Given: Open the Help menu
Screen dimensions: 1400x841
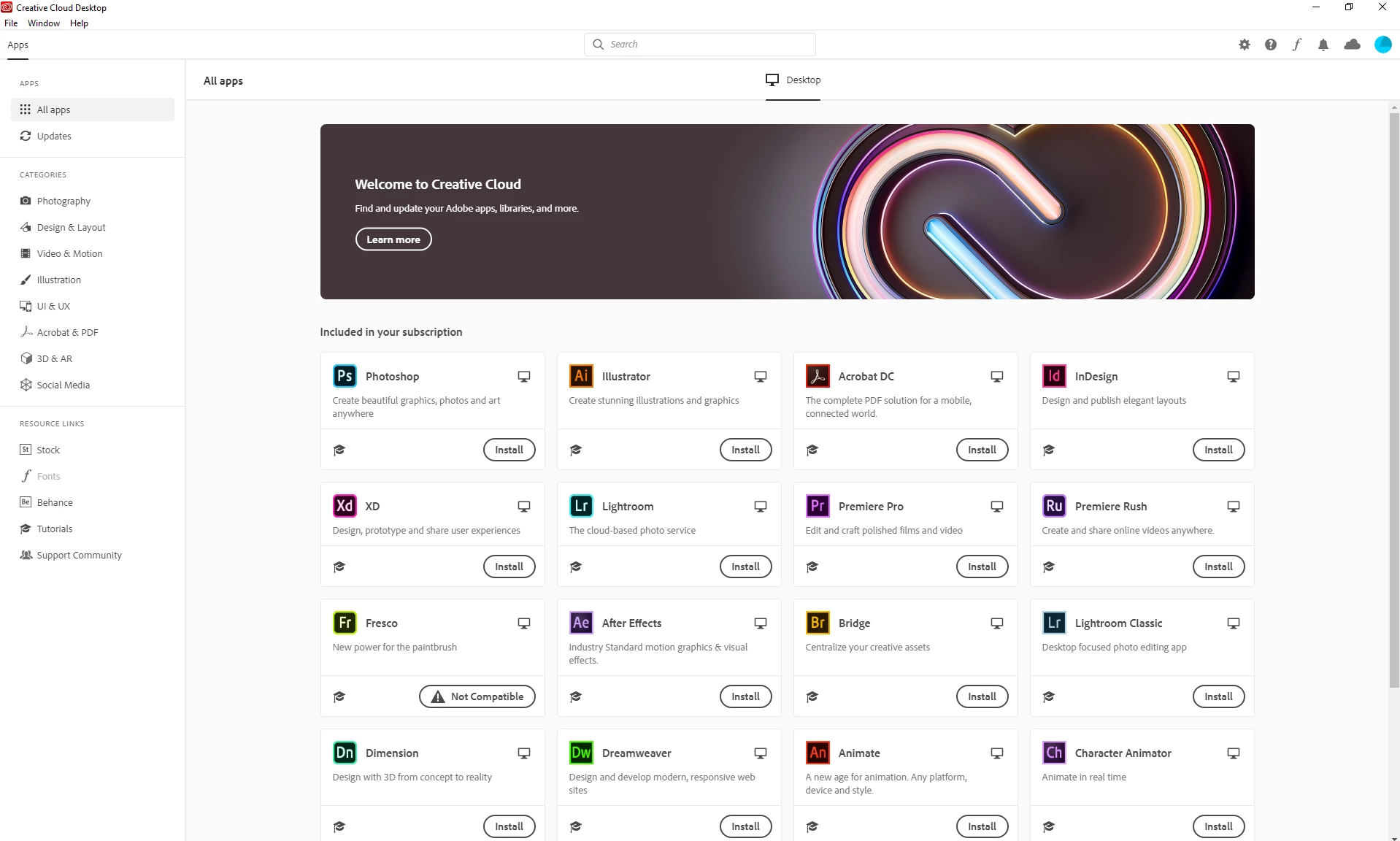Looking at the screenshot, I should tap(79, 23).
